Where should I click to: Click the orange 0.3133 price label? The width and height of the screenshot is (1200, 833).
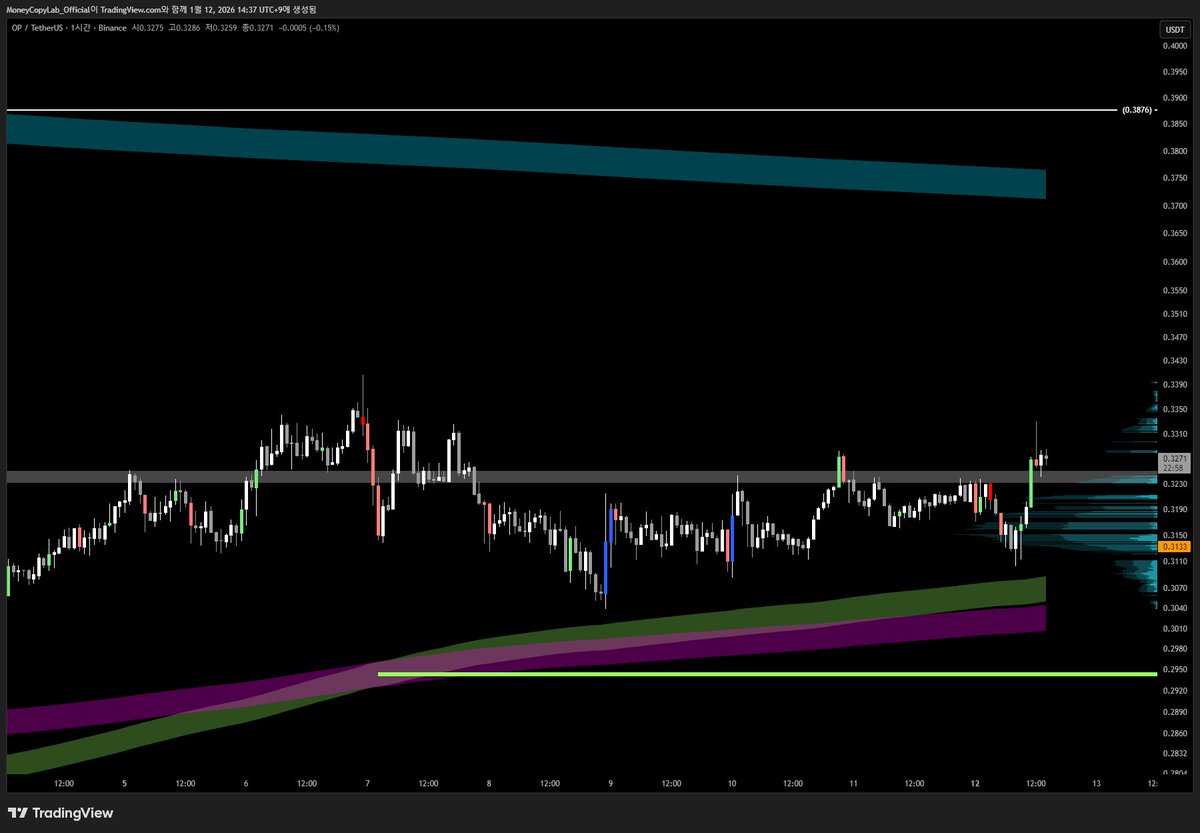click(x=1173, y=547)
